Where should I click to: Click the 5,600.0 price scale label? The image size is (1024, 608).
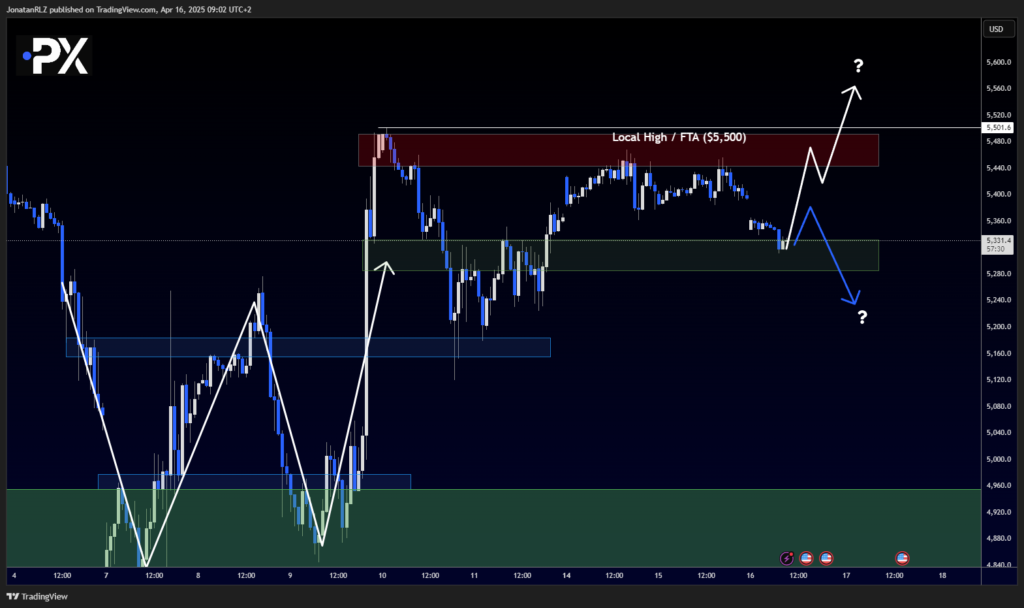pos(999,63)
